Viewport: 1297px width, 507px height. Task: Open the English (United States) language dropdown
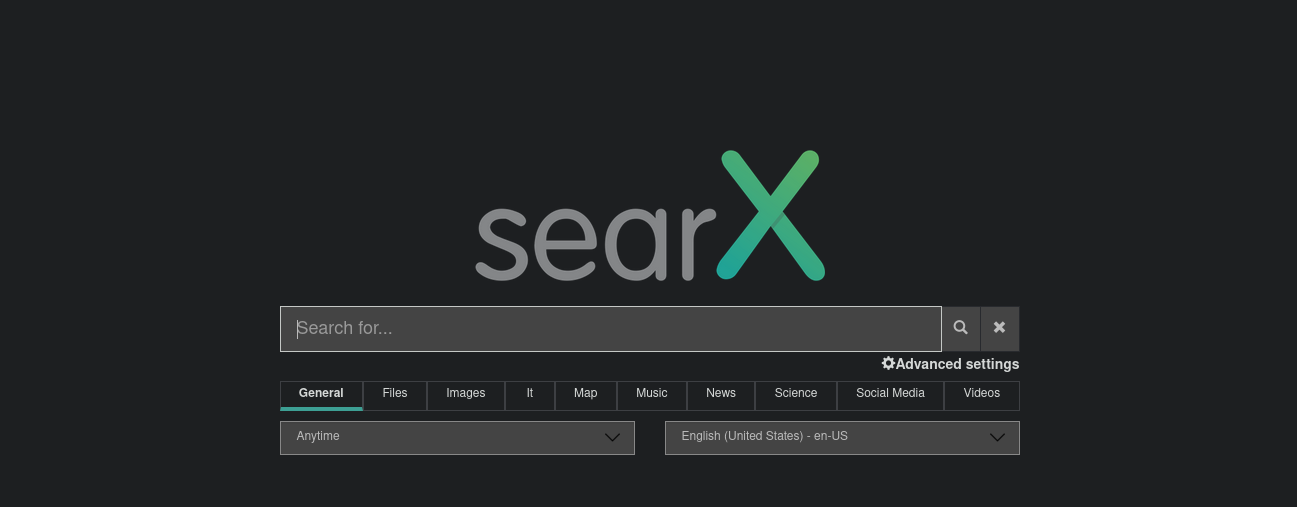tap(842, 438)
